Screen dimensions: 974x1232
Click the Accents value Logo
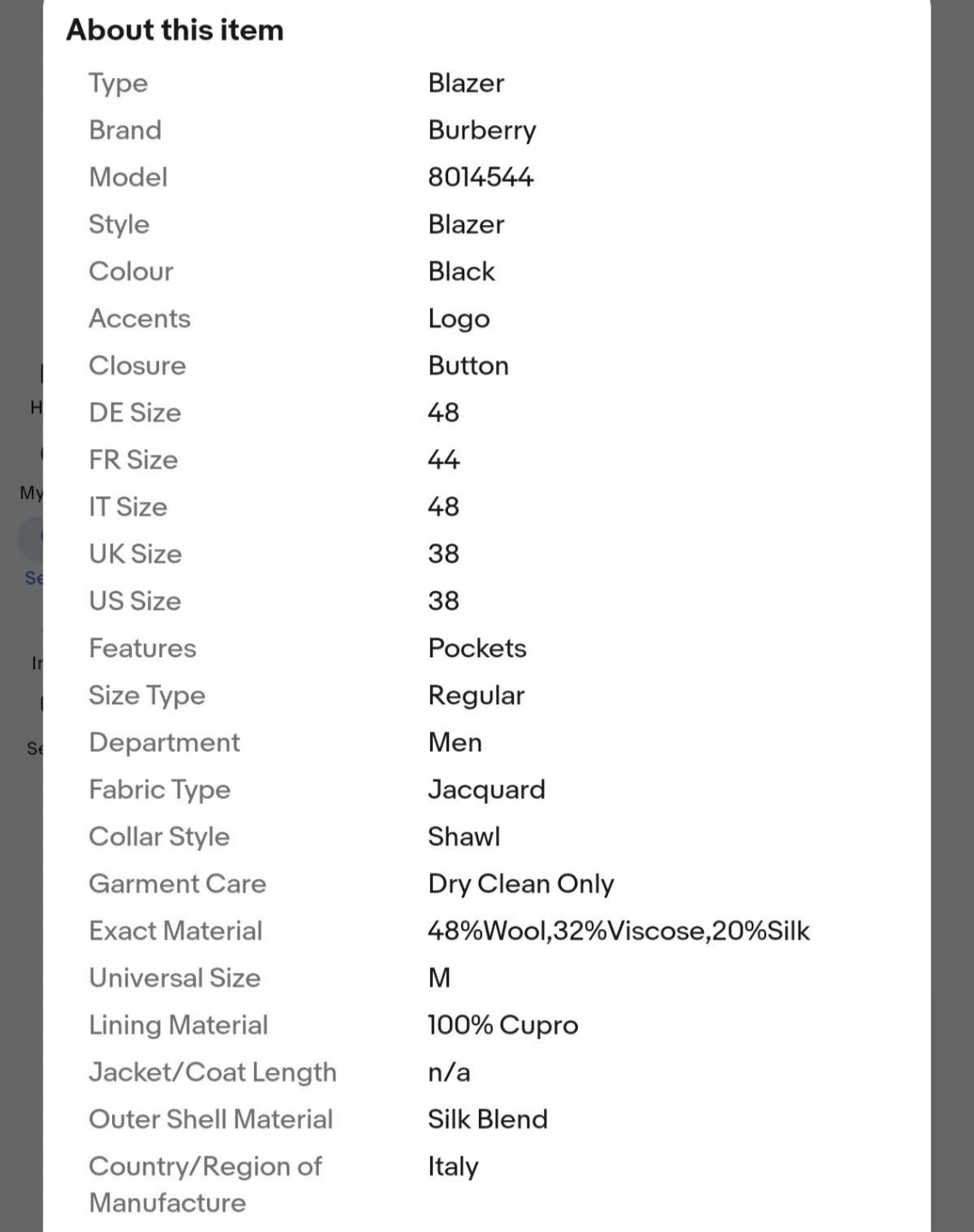coord(458,318)
